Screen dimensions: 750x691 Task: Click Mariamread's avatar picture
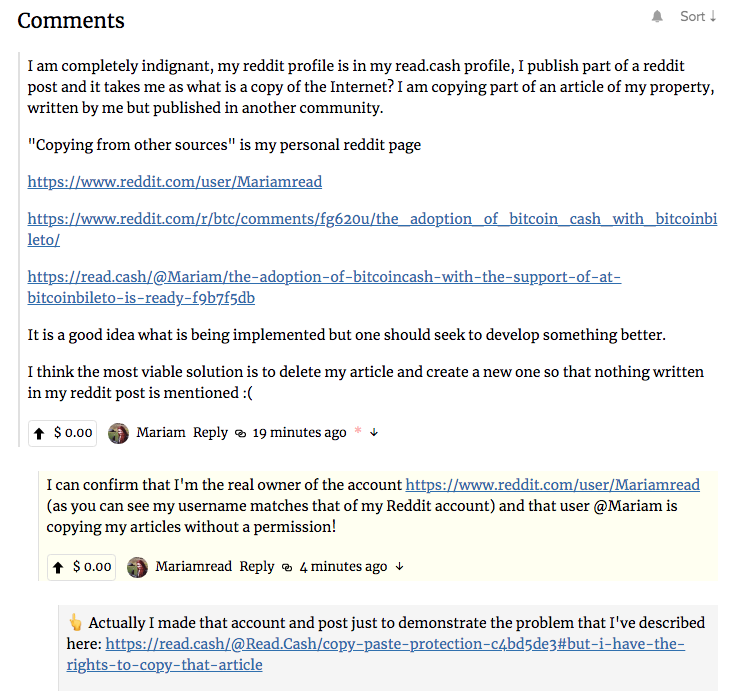pyautogui.click(x=137, y=567)
